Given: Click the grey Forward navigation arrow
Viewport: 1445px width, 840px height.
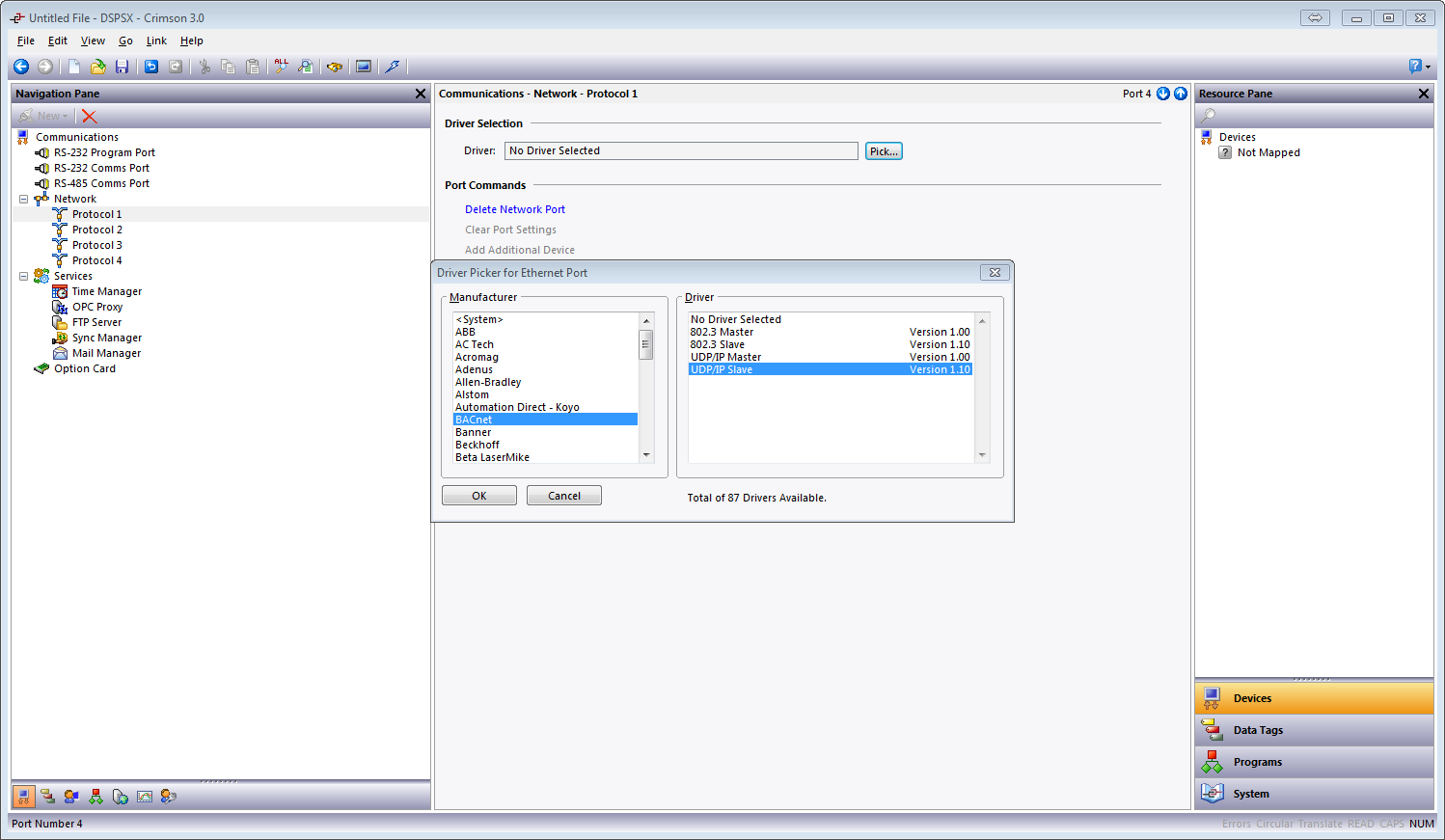Looking at the screenshot, I should pyautogui.click(x=45, y=67).
